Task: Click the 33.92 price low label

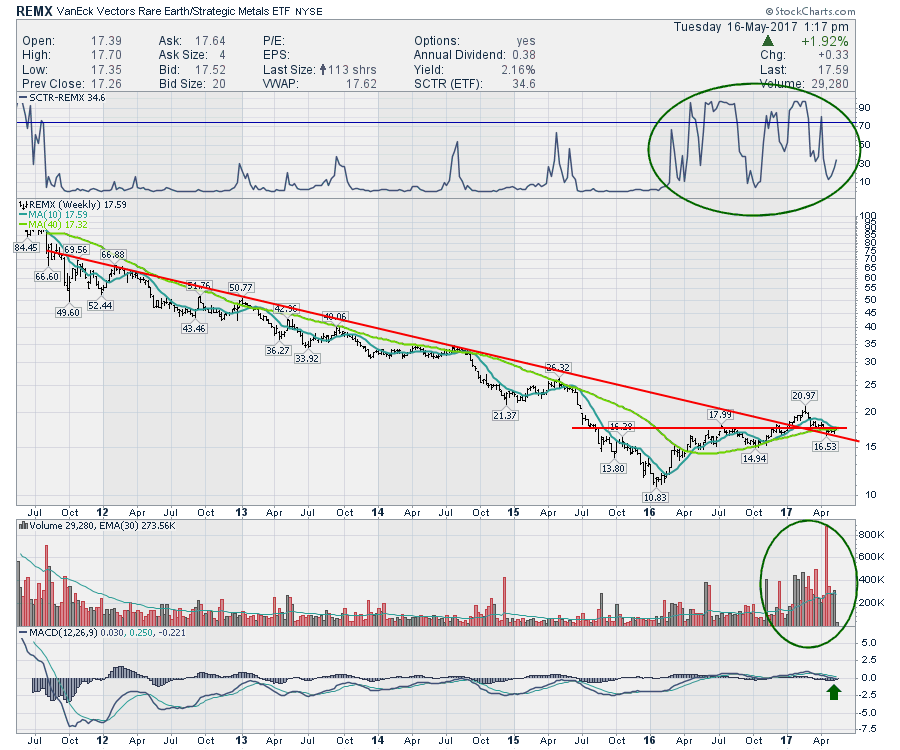Action: click(x=307, y=359)
